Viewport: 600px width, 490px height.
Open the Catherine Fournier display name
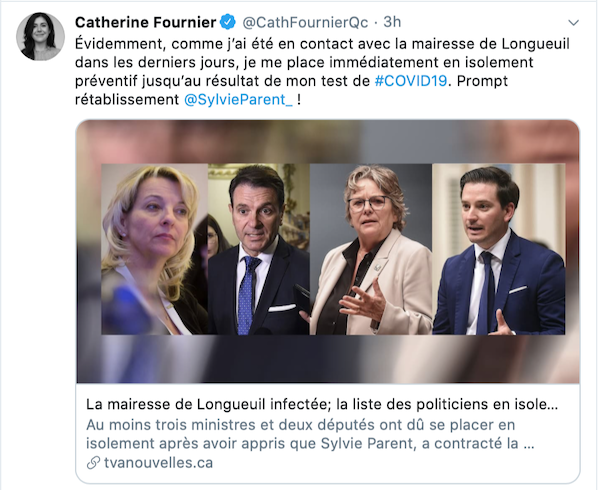[x=145, y=23]
